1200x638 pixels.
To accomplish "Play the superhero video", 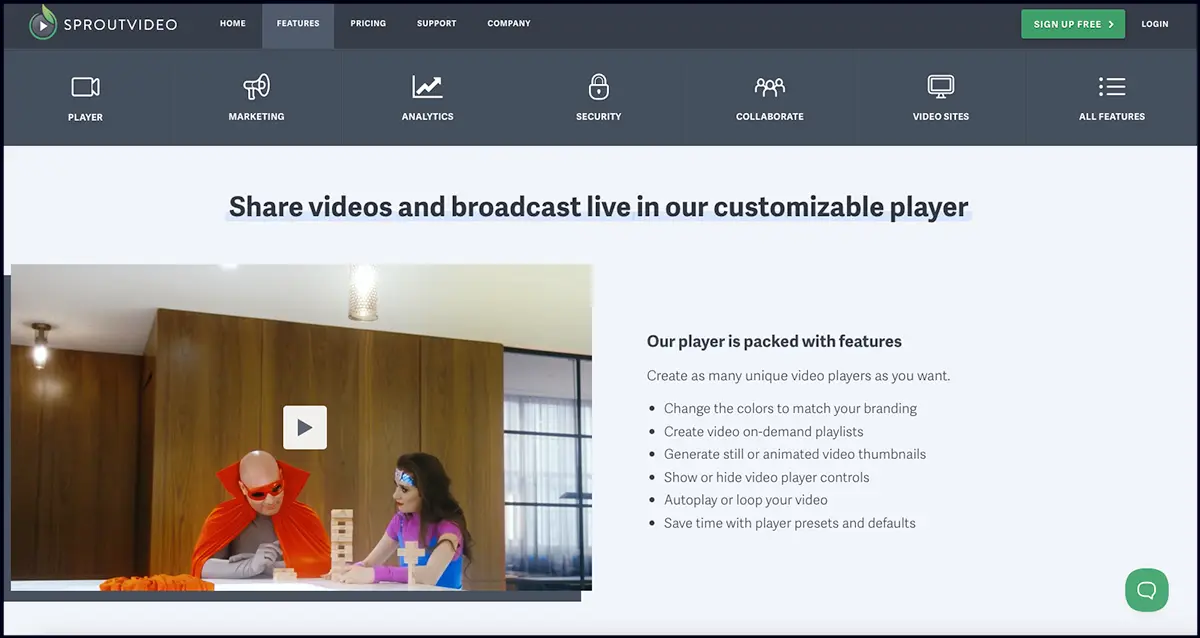I will point(304,427).
